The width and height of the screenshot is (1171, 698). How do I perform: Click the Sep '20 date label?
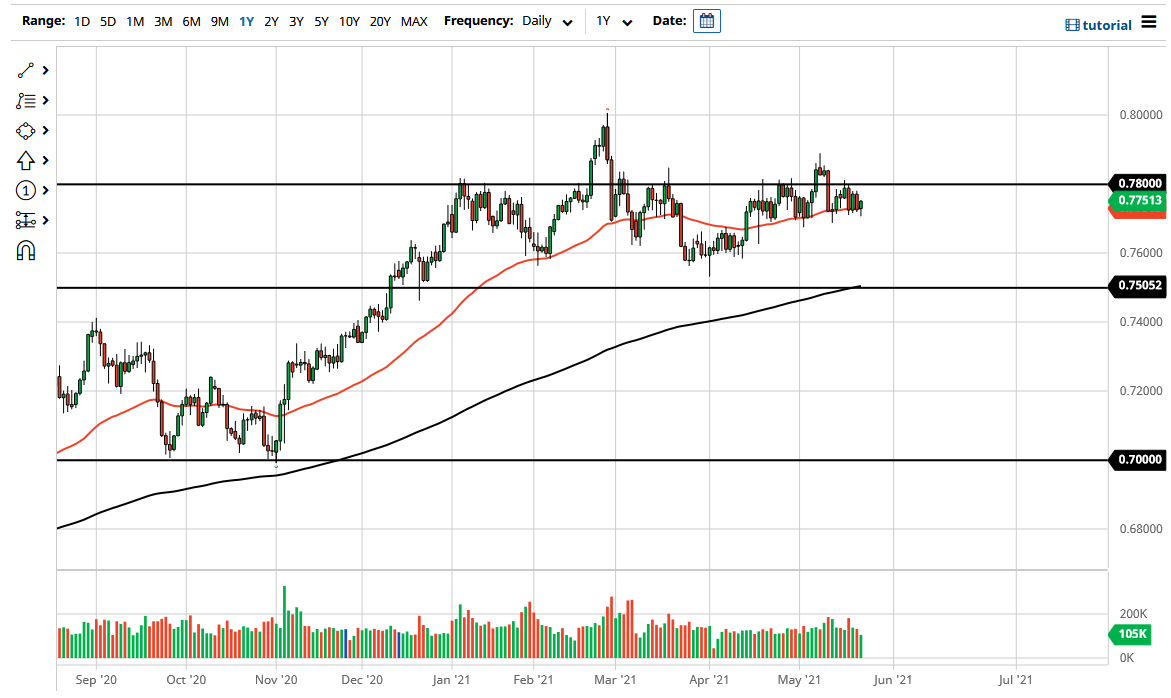(x=96, y=680)
